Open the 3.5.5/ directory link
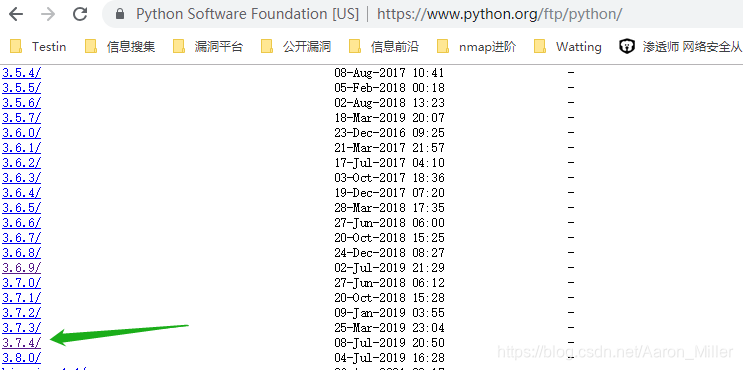This screenshot has width=743, height=370. (21, 88)
